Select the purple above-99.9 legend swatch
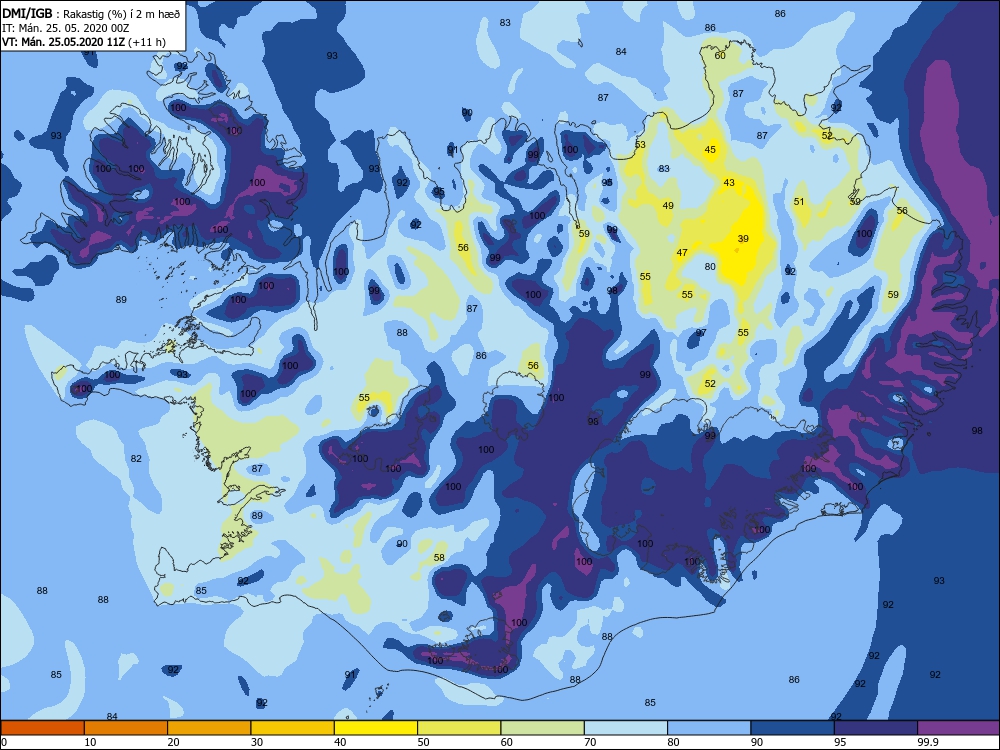The width and height of the screenshot is (1000, 750). click(959, 728)
